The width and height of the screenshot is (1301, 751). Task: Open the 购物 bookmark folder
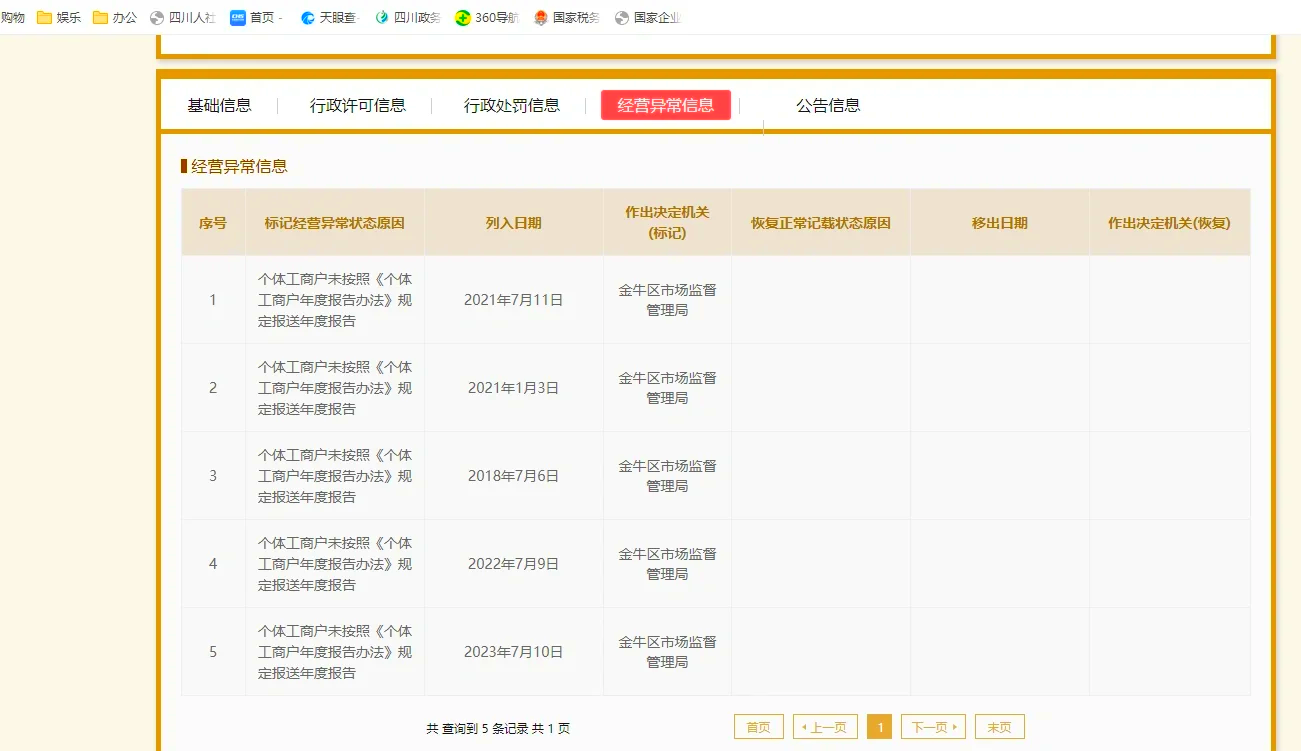(x=12, y=17)
